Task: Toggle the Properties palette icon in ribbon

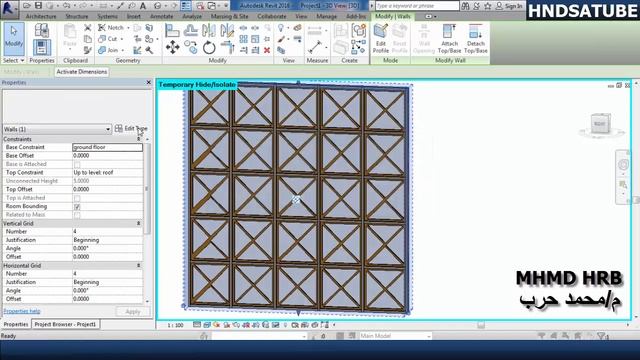Action: click(x=41, y=47)
